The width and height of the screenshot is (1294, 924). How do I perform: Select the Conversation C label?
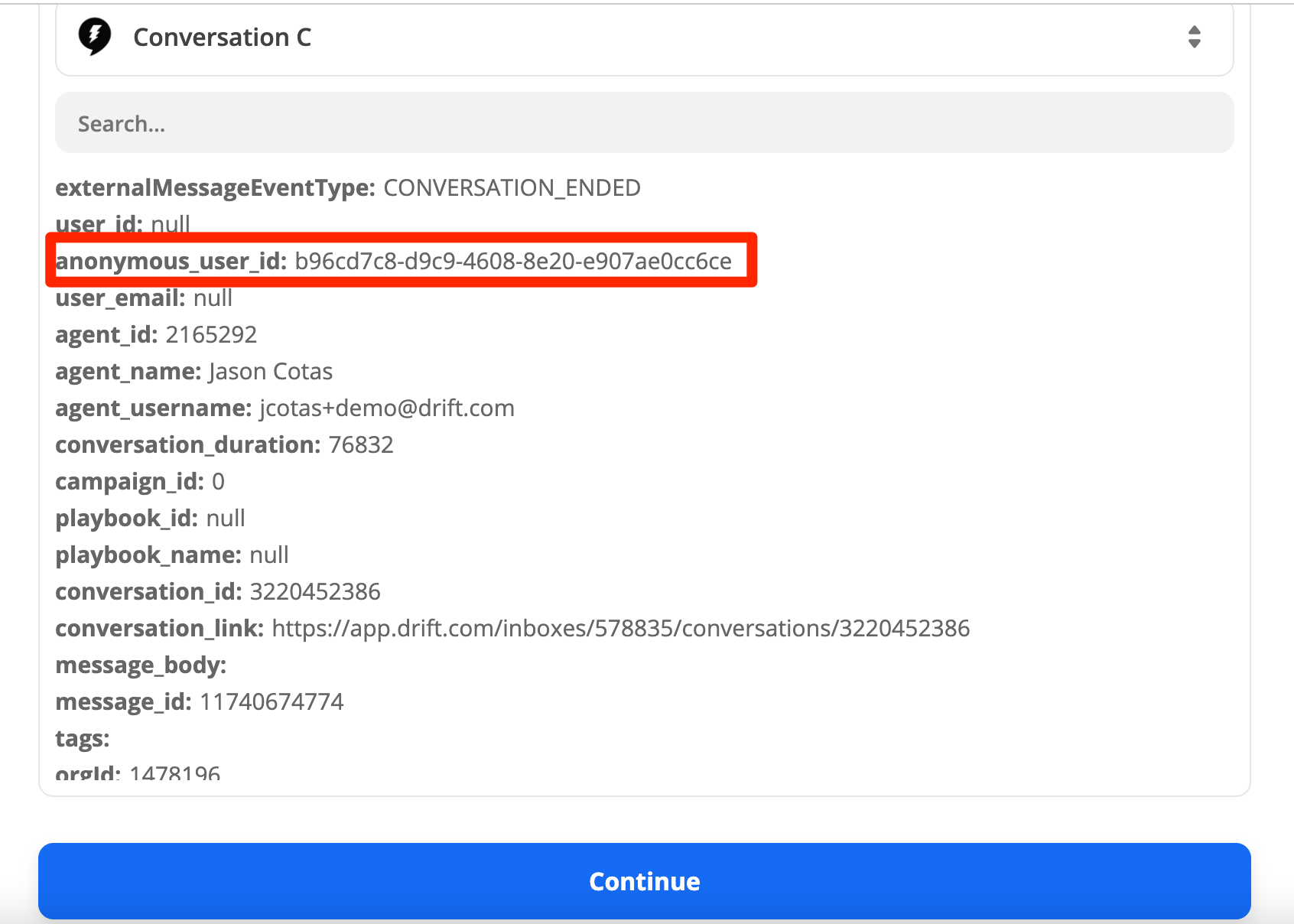[x=223, y=37]
